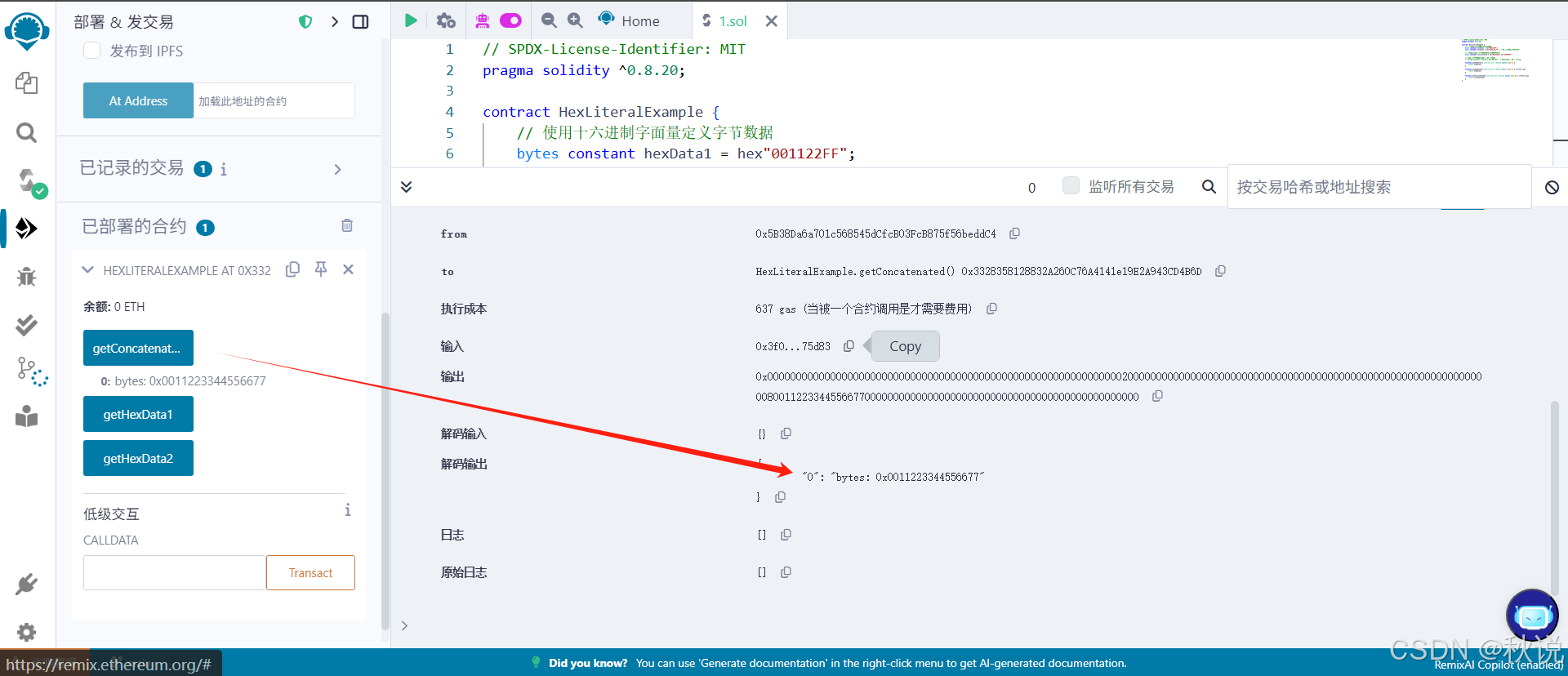The width and height of the screenshot is (1568, 676).
Task: Zoom out the editor font
Action: (550, 20)
